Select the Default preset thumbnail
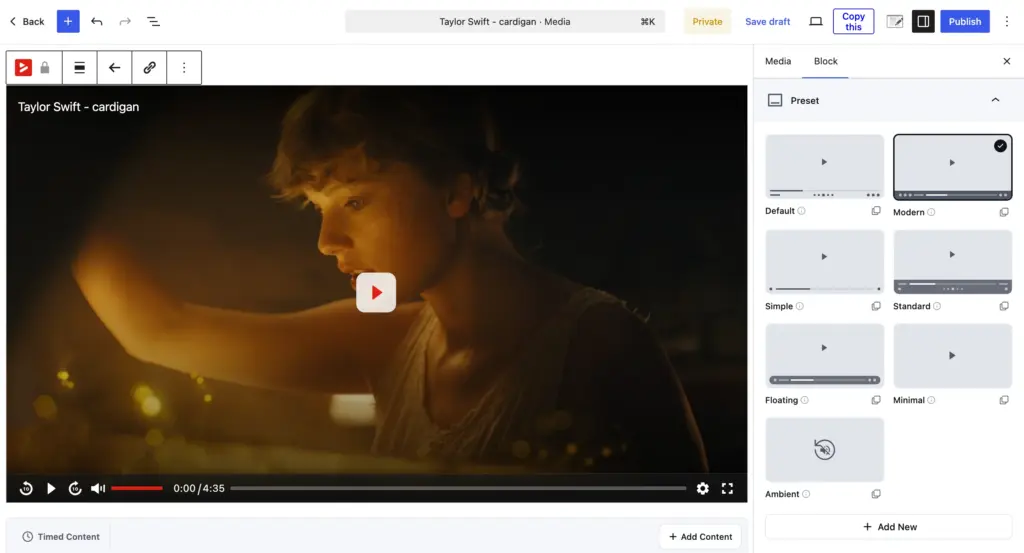 click(824, 166)
